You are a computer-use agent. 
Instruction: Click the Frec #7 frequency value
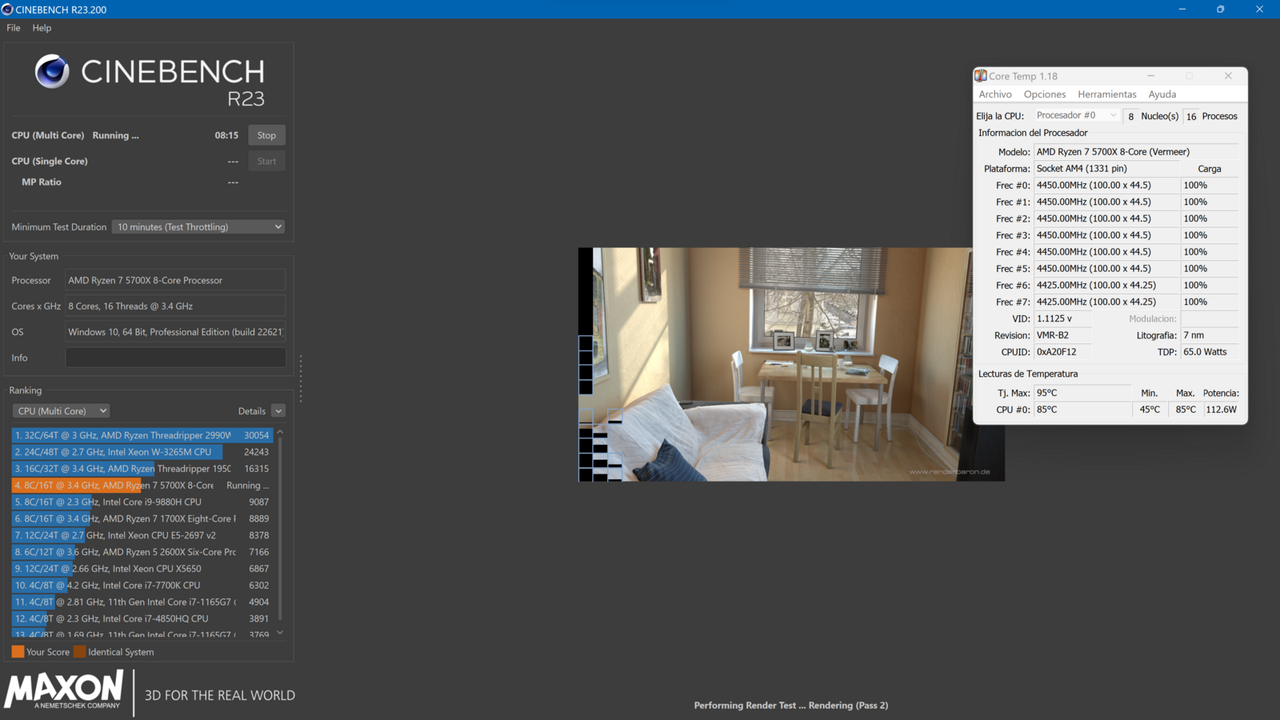coord(1106,302)
